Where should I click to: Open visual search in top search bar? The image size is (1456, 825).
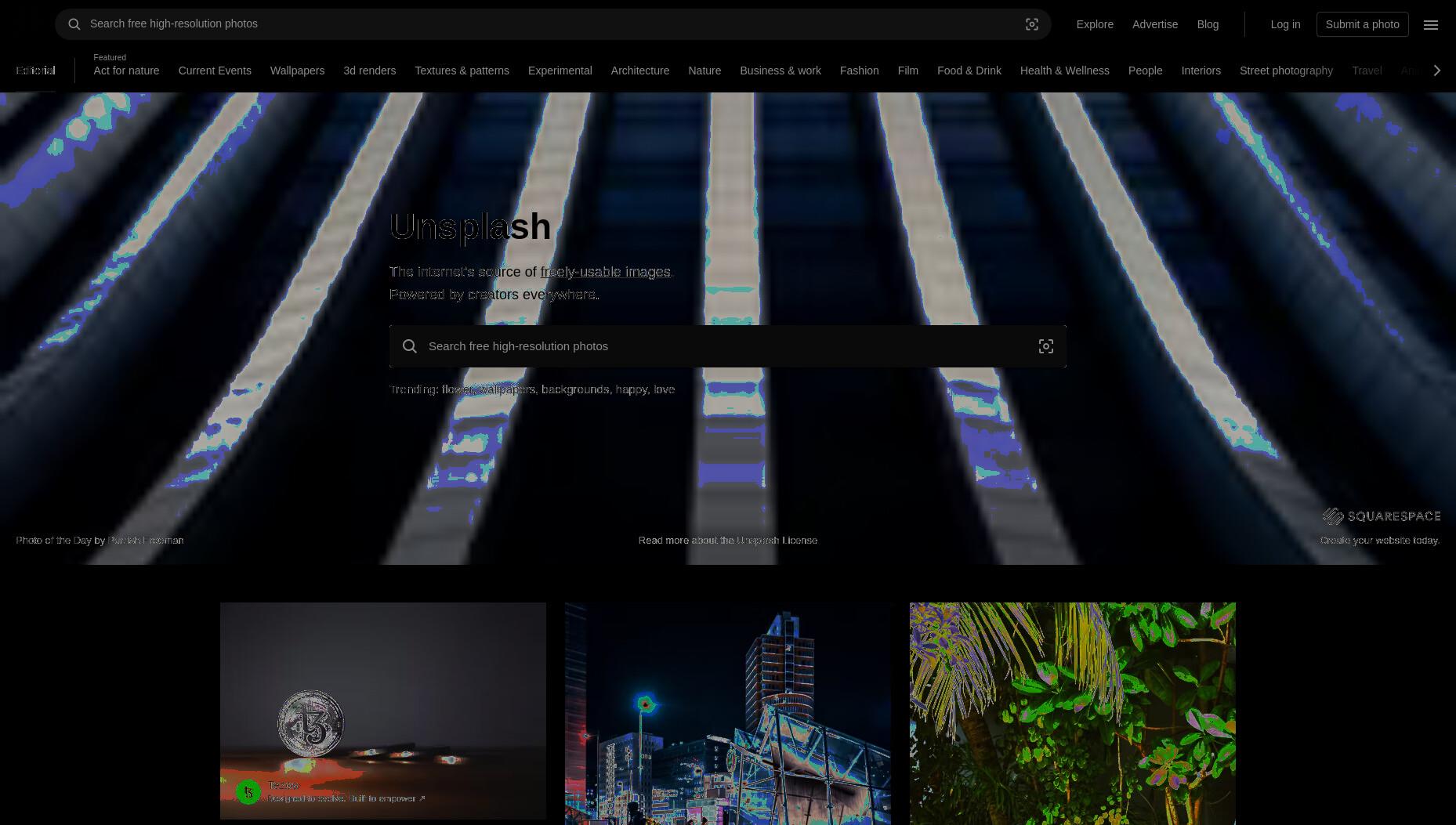coord(1032,24)
